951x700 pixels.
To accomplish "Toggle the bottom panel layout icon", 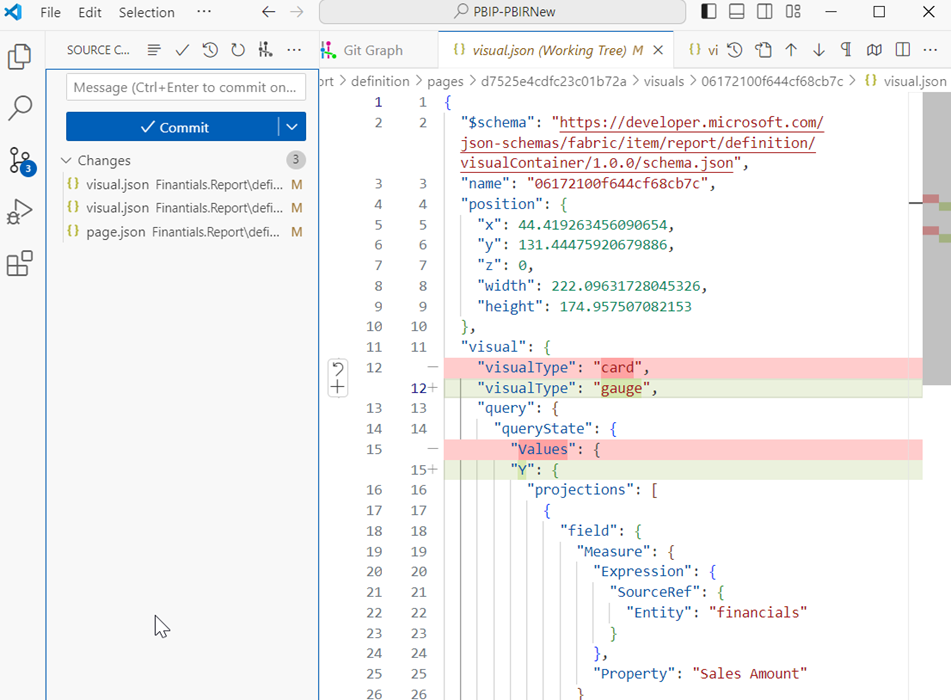I will [x=736, y=12].
